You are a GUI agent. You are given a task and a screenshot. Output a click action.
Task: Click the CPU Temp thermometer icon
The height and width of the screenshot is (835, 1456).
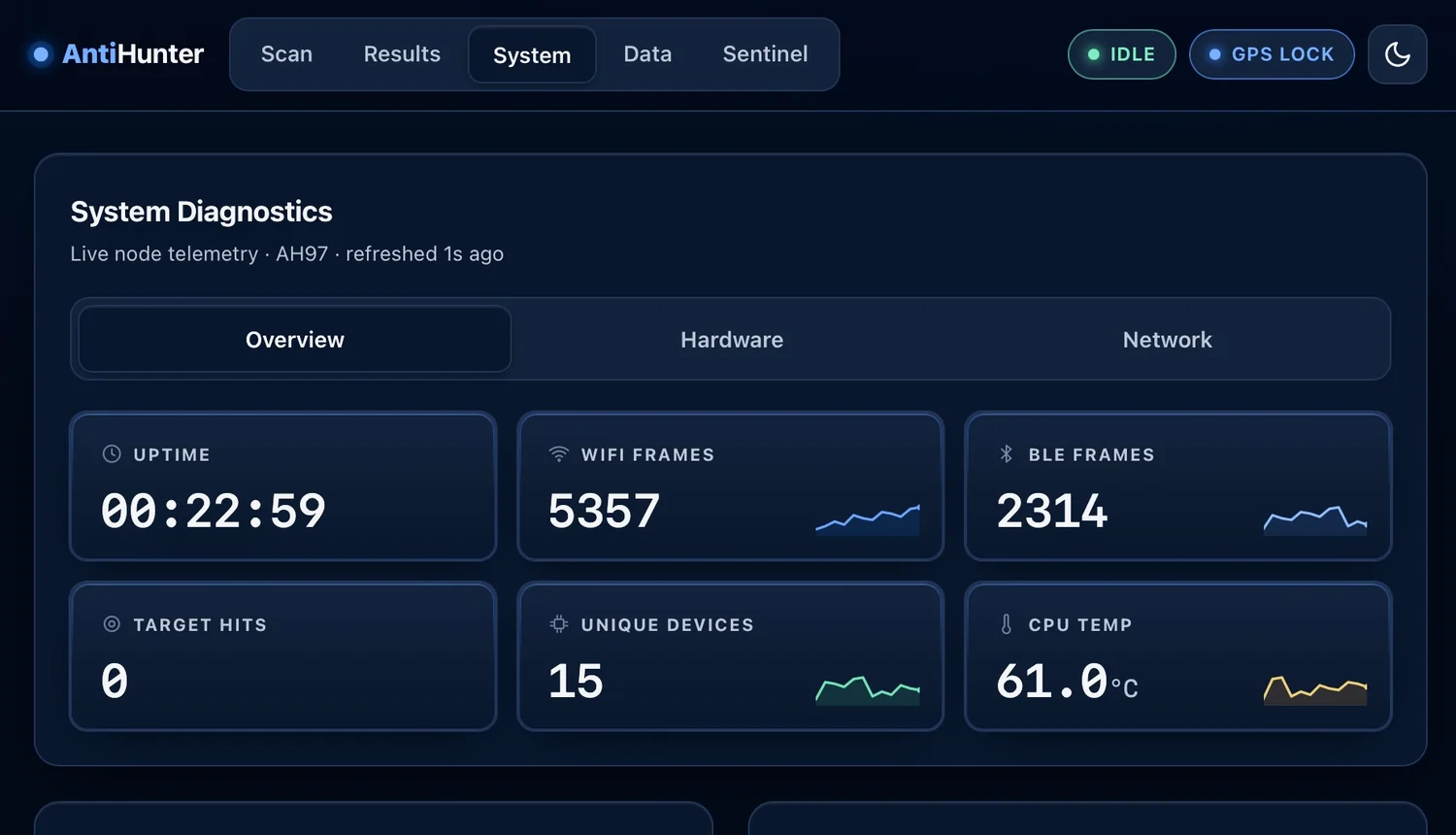pyautogui.click(x=1007, y=624)
